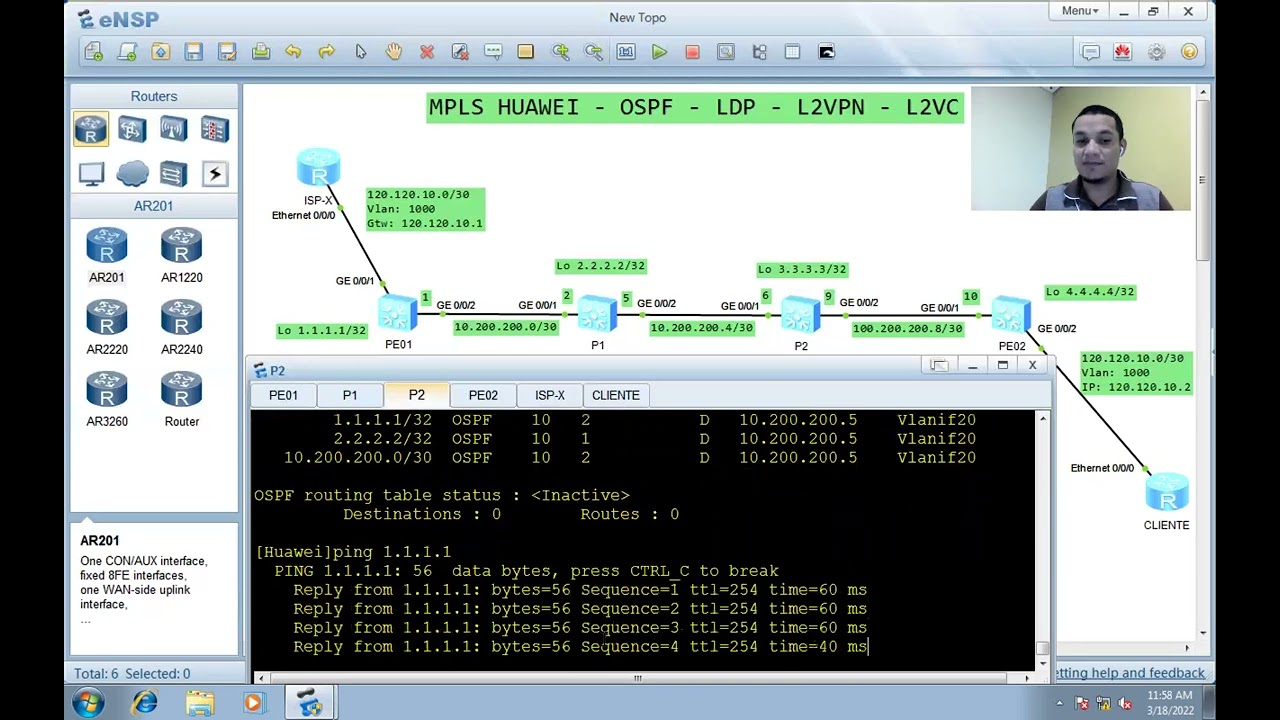Click the Zoom Out magnifier icon

tap(593, 52)
